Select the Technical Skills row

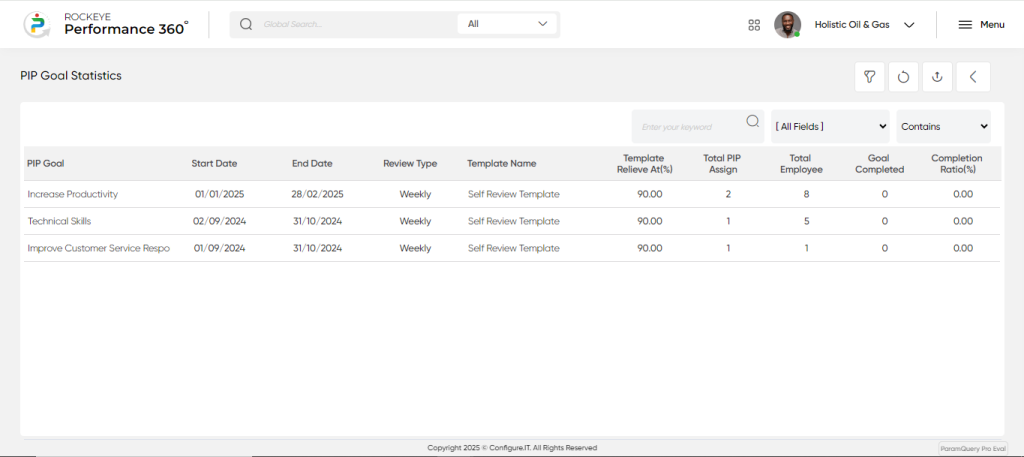[x=512, y=221]
